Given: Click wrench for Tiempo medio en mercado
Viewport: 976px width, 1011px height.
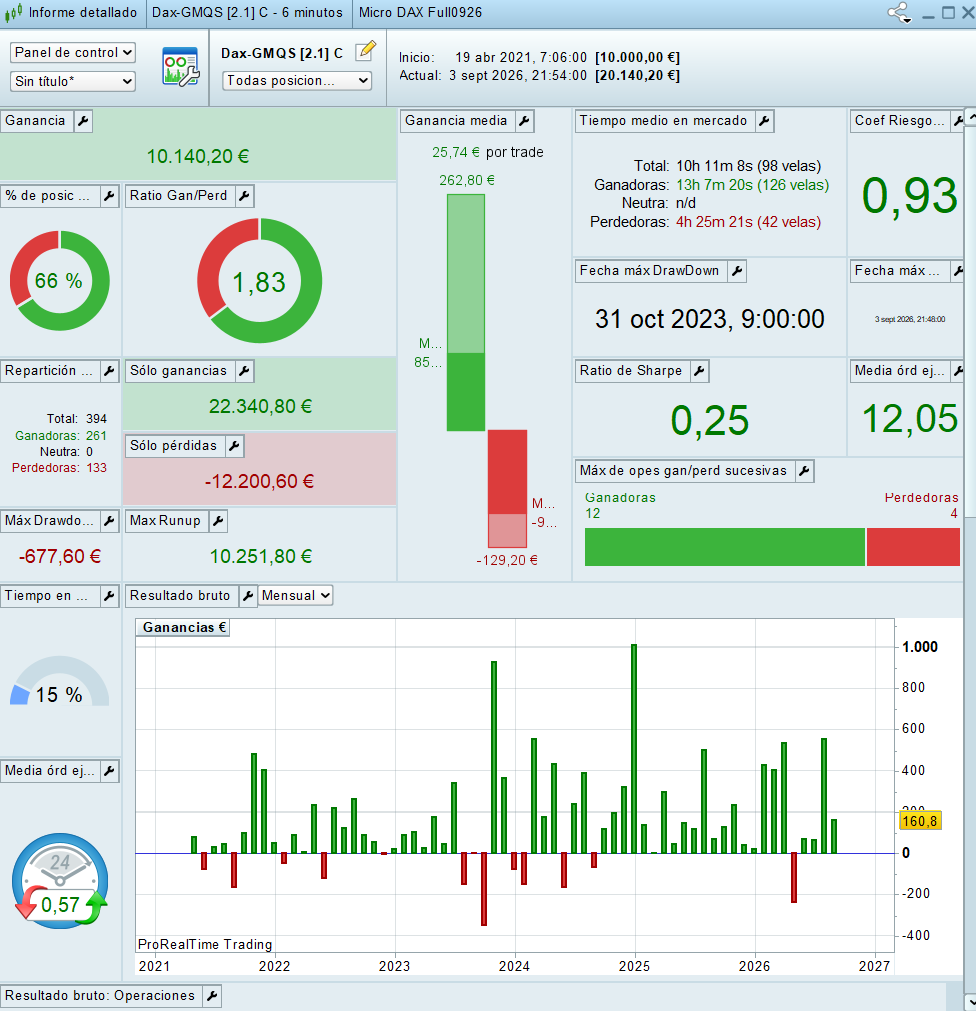Looking at the screenshot, I should click(764, 121).
